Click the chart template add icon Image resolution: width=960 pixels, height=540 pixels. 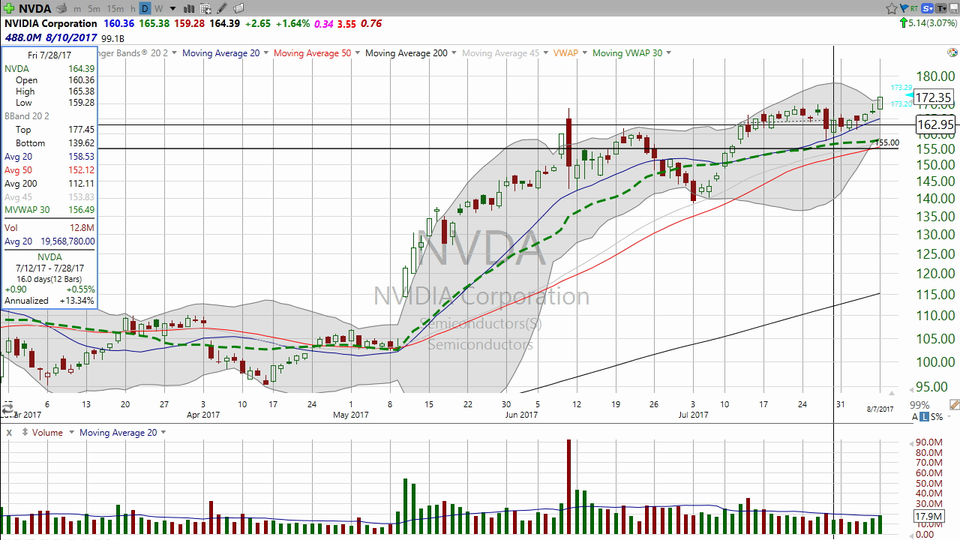tap(206, 9)
